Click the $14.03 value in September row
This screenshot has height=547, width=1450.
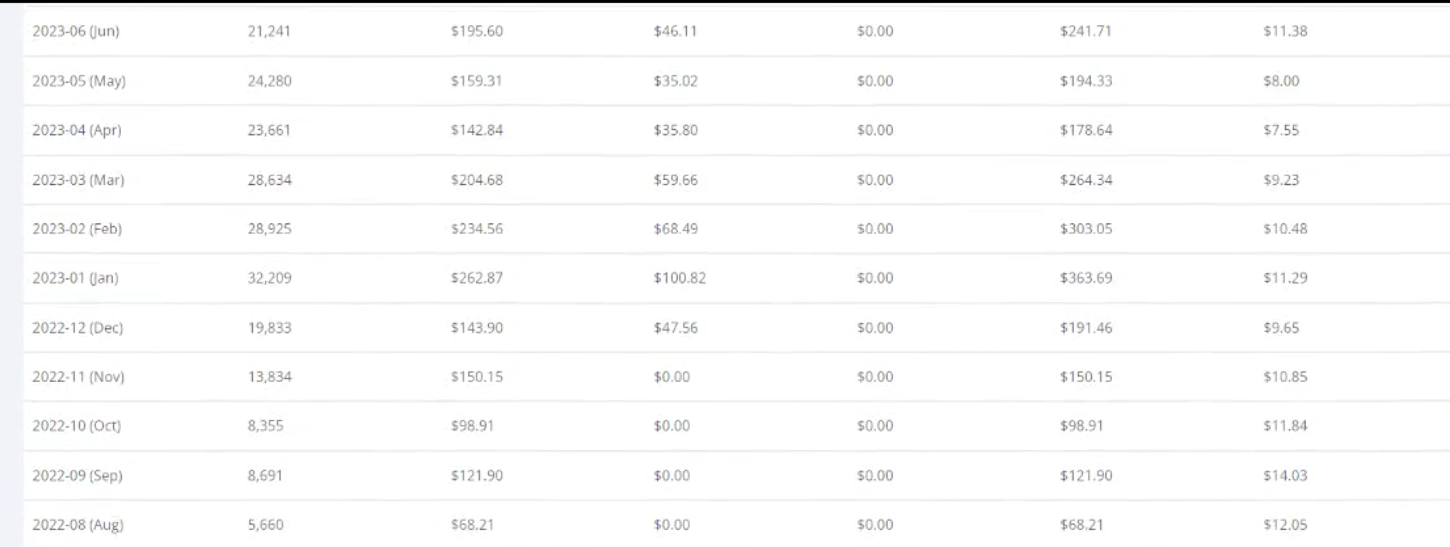click(x=1285, y=476)
